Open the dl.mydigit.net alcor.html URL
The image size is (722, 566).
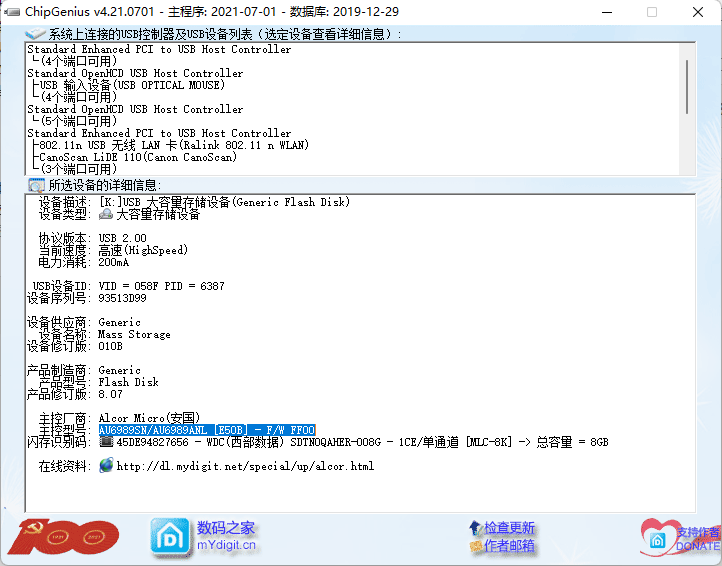(x=245, y=466)
